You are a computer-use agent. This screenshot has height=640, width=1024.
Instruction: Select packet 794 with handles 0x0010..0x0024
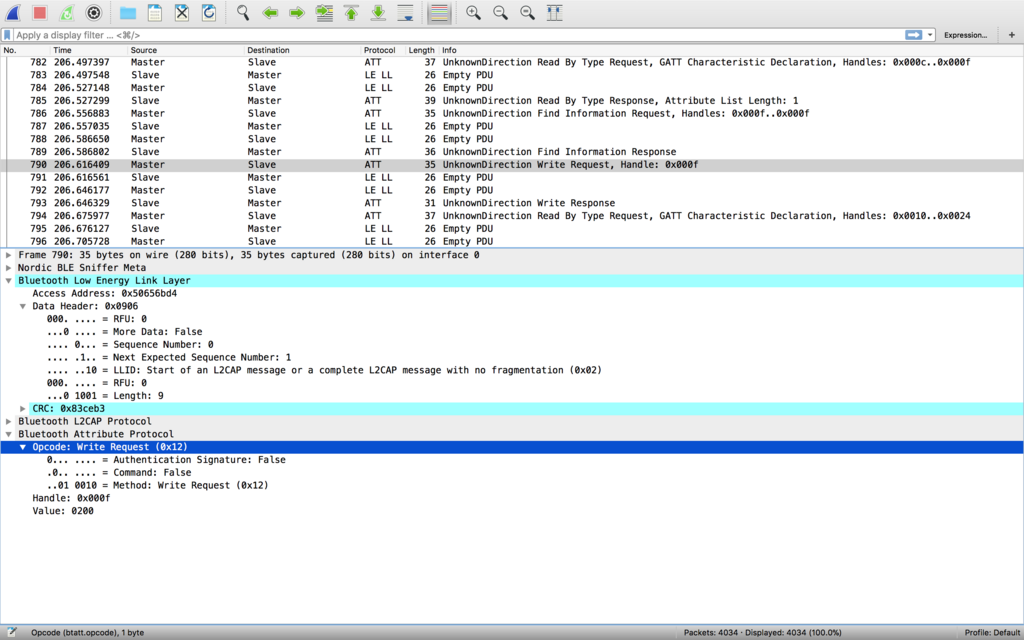point(512,216)
